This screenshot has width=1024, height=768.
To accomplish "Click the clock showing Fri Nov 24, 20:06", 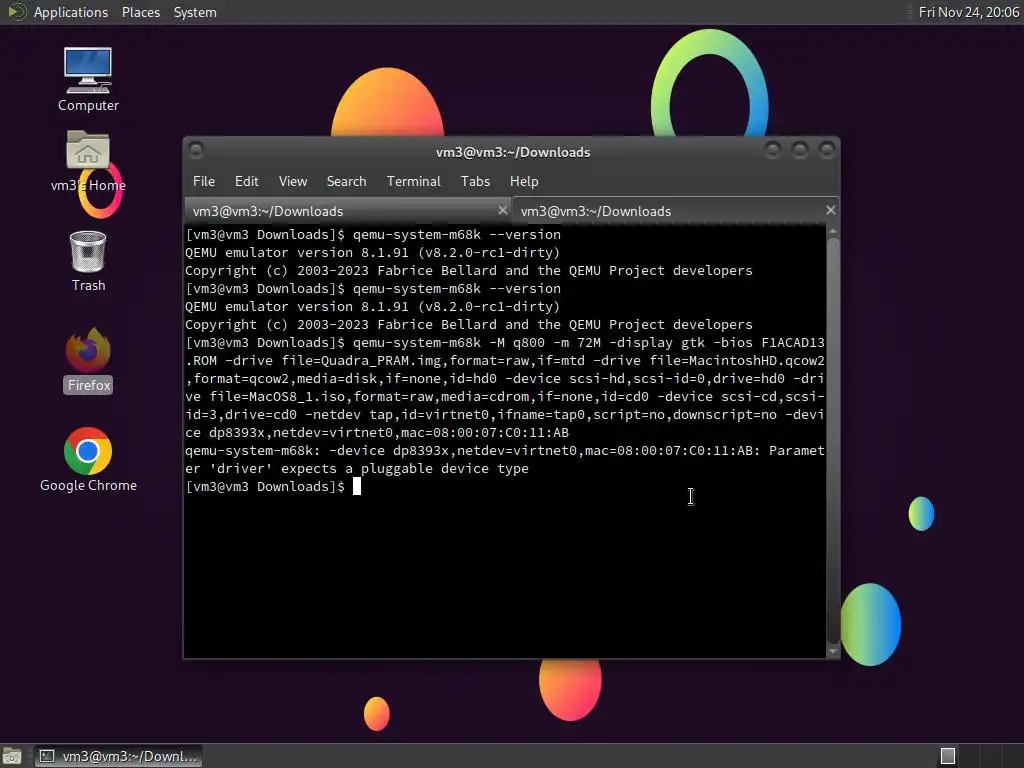I will (968, 12).
